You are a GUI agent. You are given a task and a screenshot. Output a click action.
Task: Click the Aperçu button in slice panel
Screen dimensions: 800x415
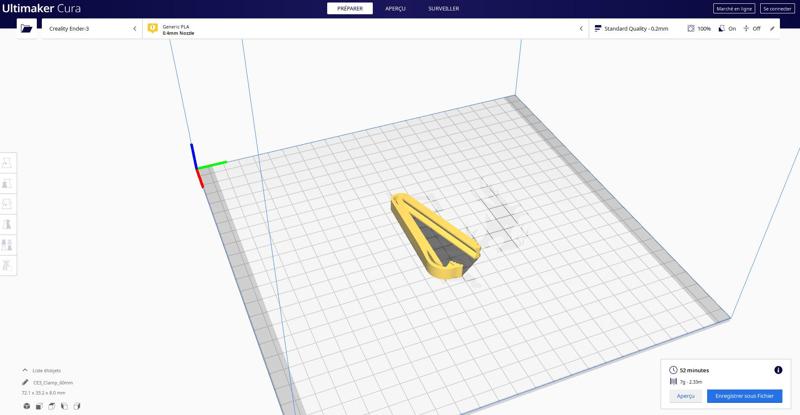coord(686,396)
